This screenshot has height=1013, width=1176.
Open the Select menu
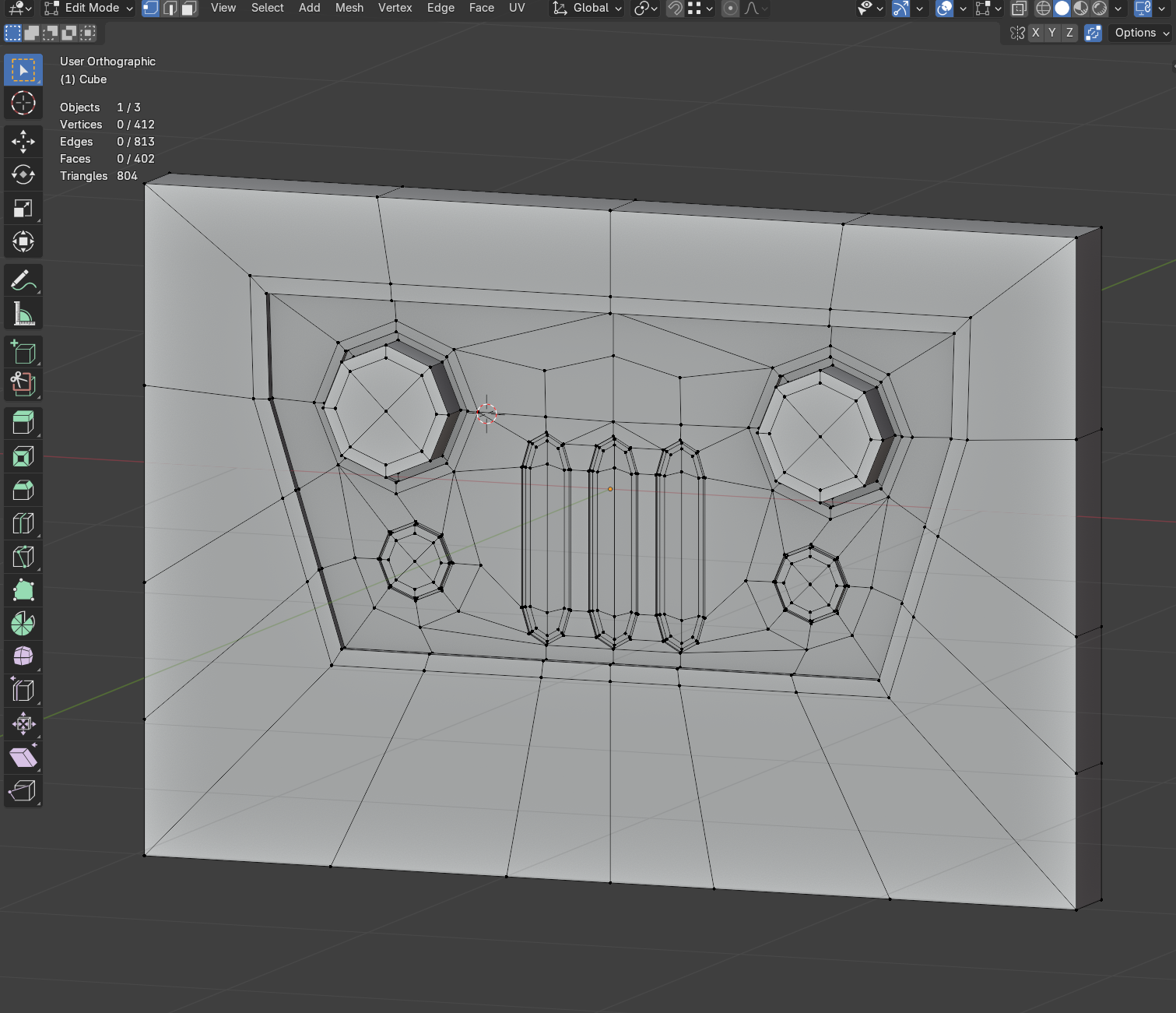tap(268, 8)
